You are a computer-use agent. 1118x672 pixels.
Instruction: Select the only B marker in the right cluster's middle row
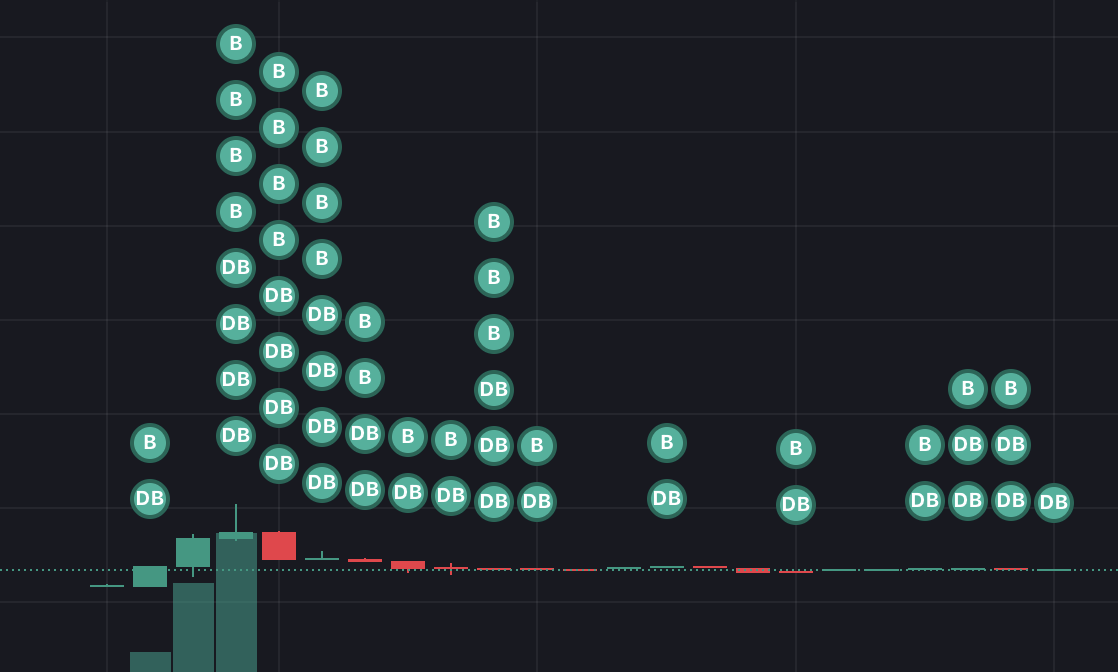click(925, 444)
